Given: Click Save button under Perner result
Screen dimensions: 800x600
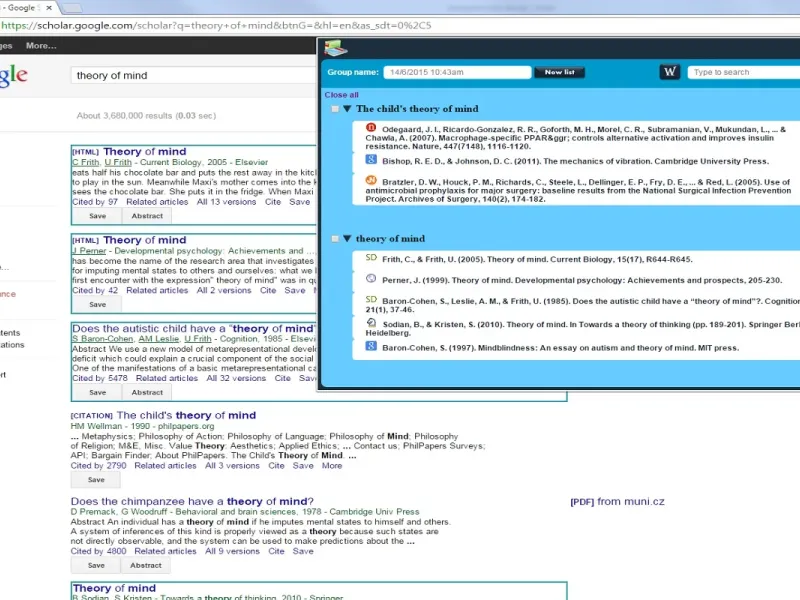Looking at the screenshot, I should [97, 305].
